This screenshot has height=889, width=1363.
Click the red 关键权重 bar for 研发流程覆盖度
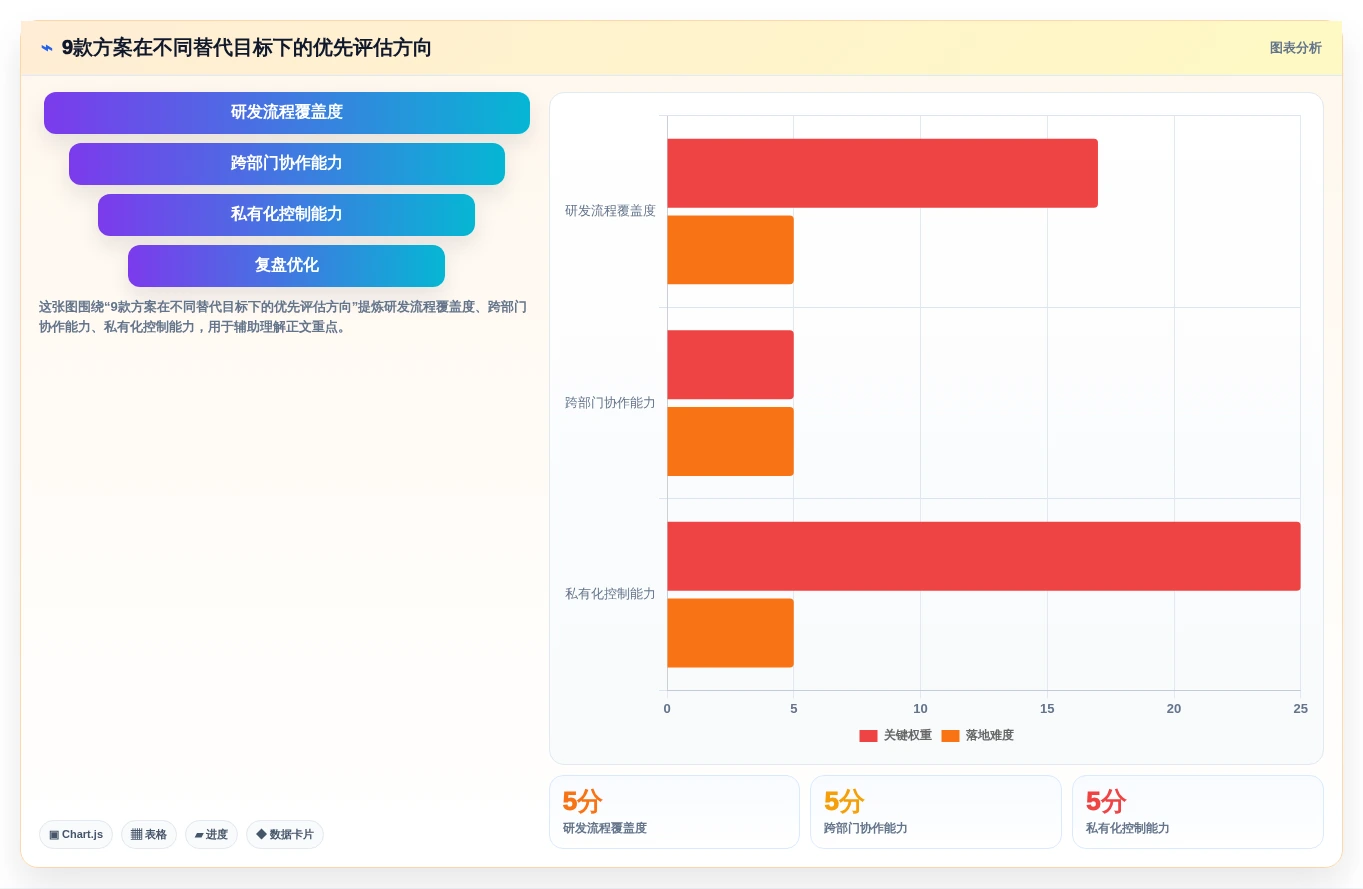882,173
